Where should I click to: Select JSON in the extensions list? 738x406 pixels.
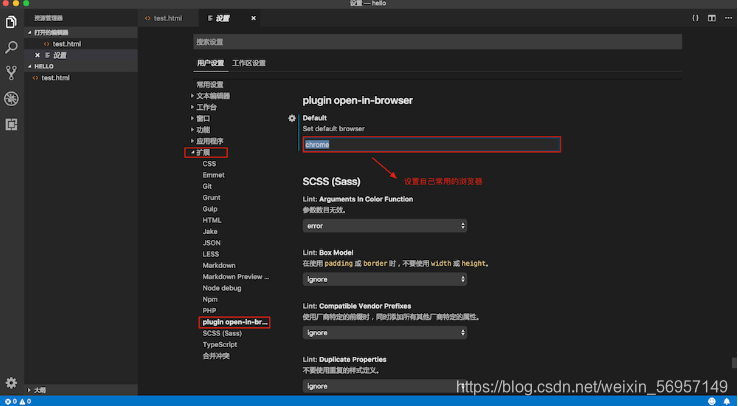[211, 243]
